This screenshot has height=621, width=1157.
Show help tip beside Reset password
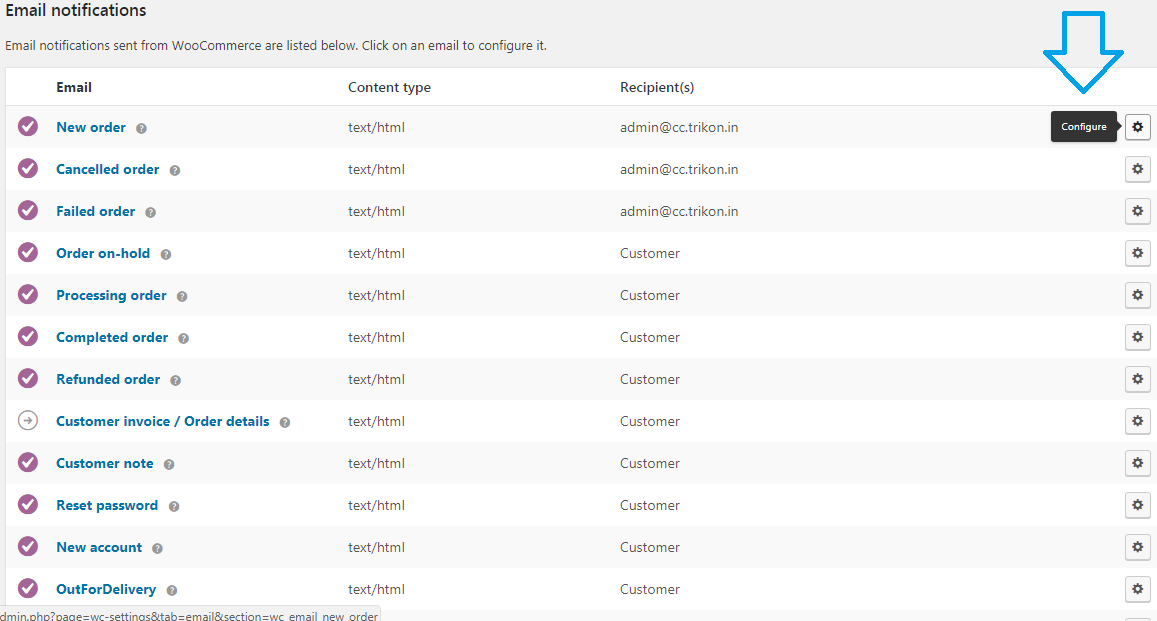[174, 507]
